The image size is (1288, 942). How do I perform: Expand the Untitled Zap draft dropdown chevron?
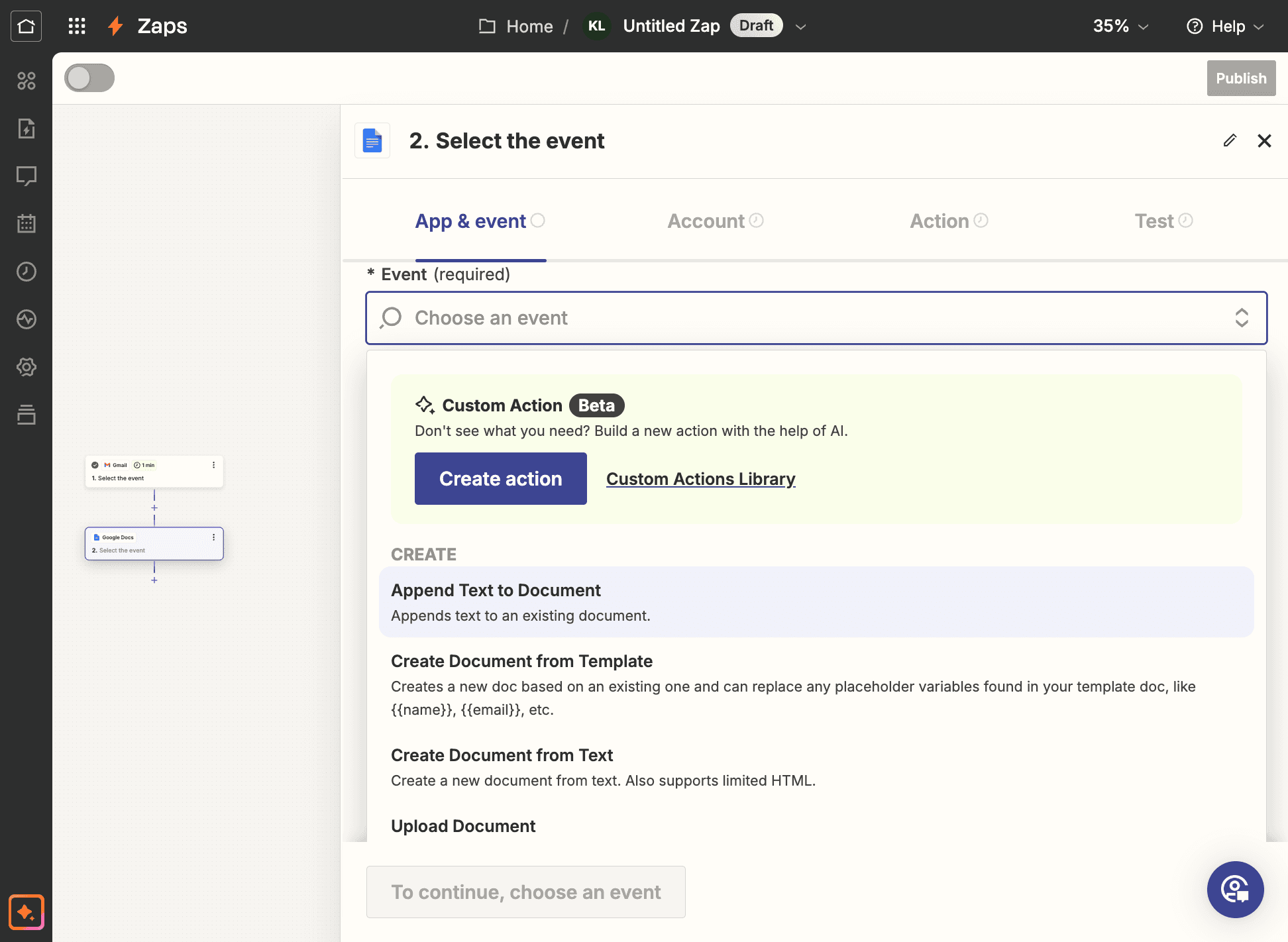click(800, 26)
